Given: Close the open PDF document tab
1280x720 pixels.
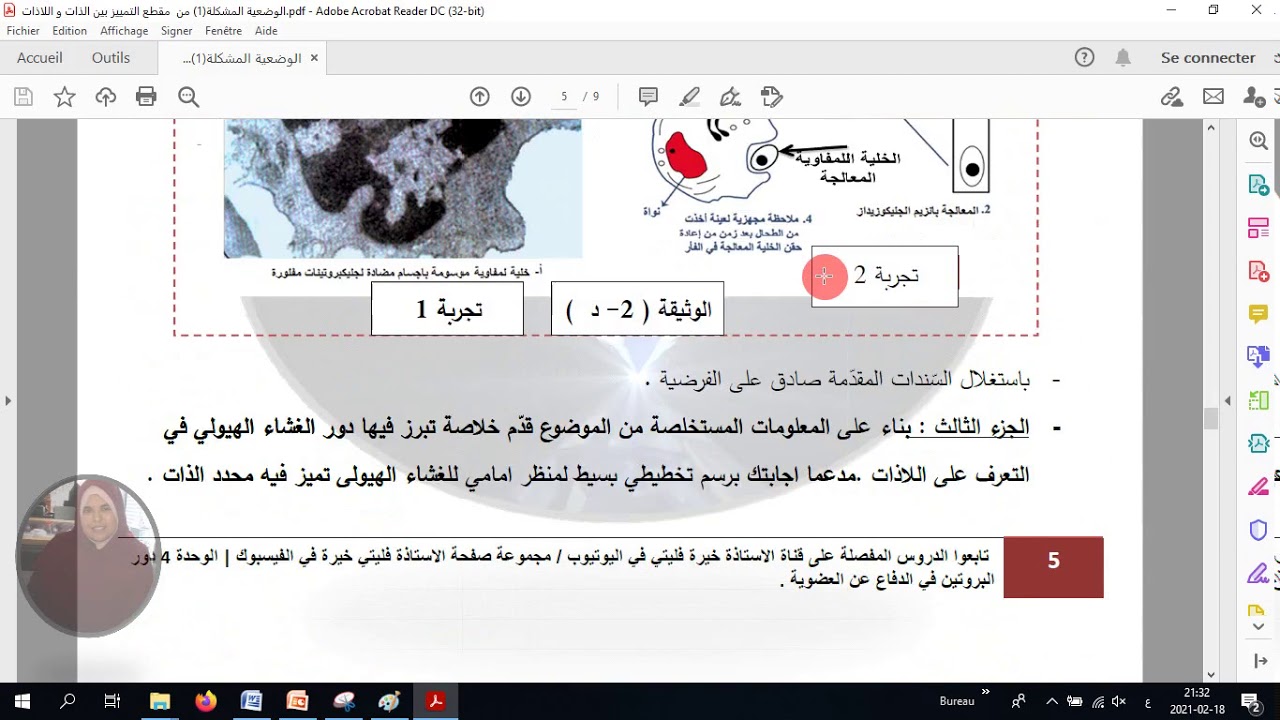Looking at the screenshot, I should (x=314, y=58).
